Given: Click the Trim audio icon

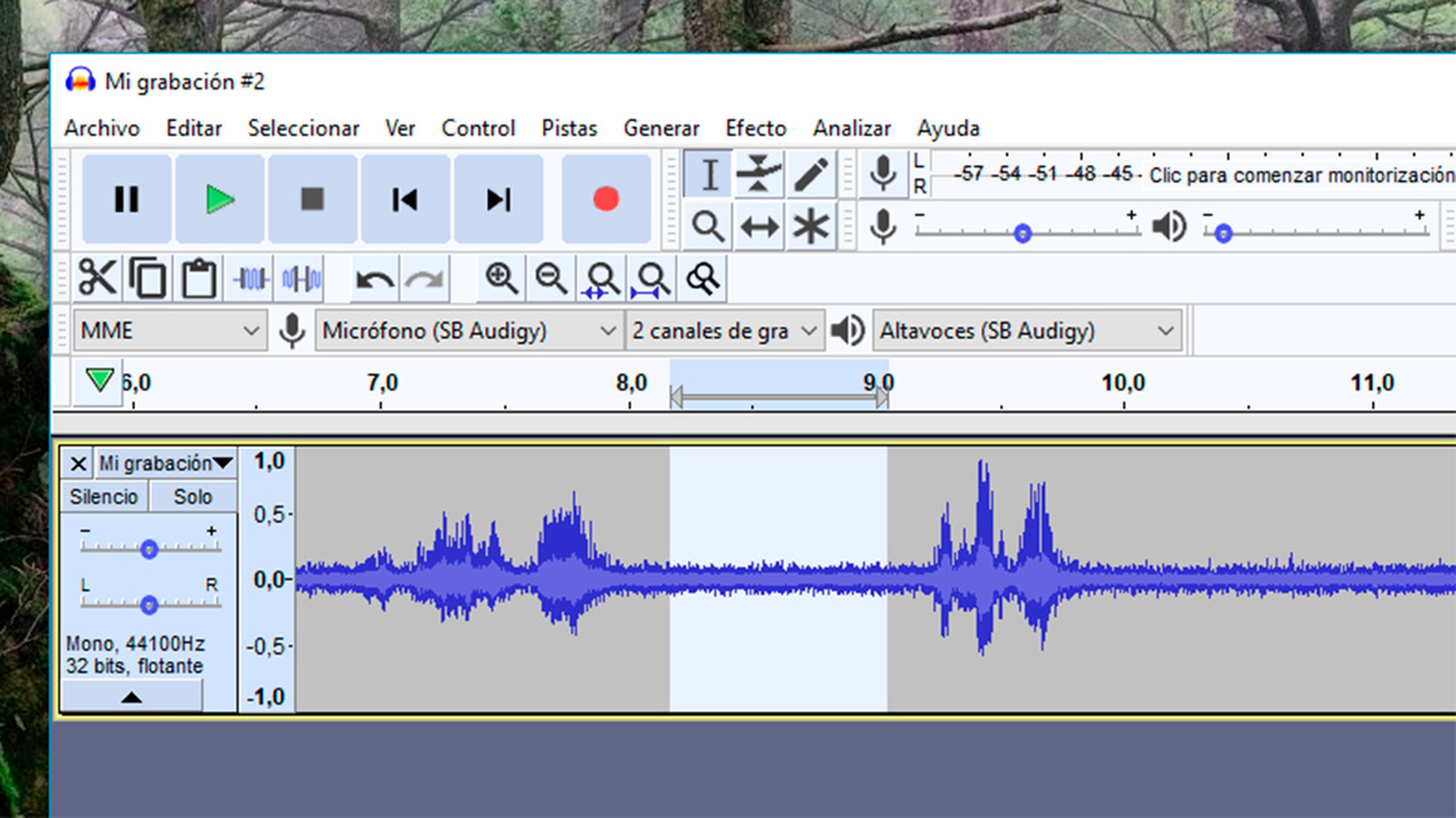Looking at the screenshot, I should (x=250, y=278).
